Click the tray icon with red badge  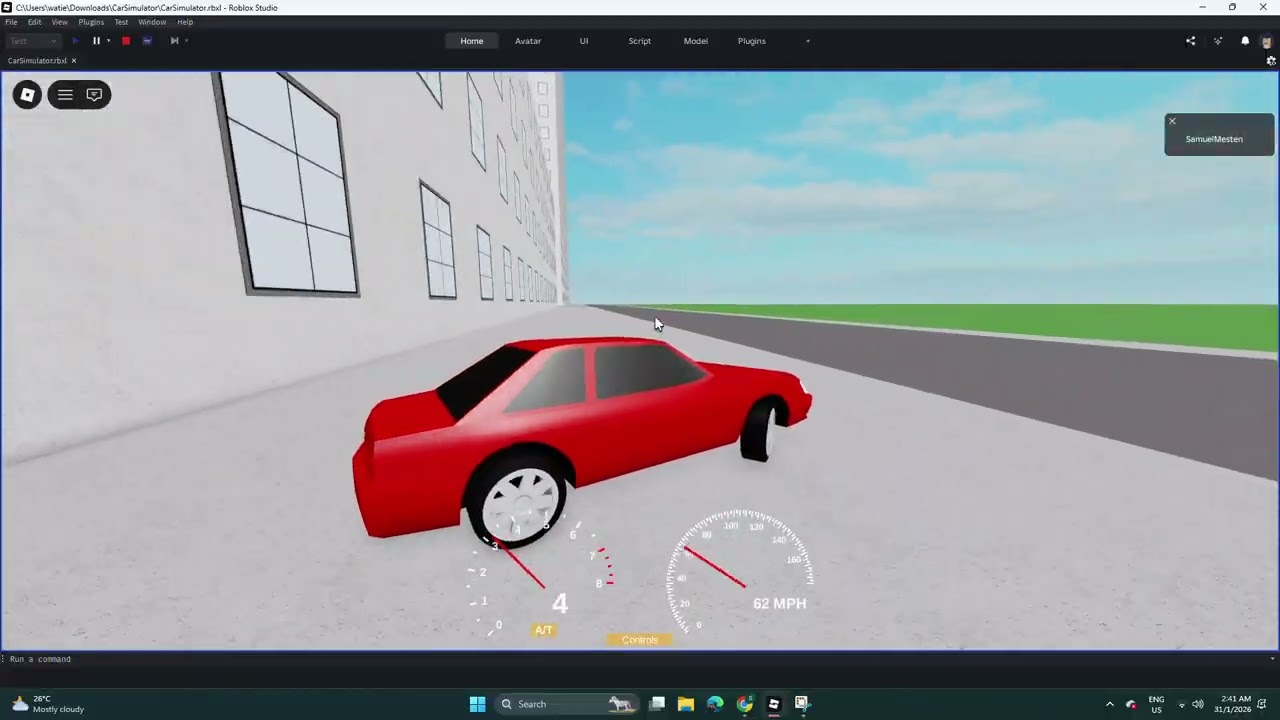click(1131, 704)
